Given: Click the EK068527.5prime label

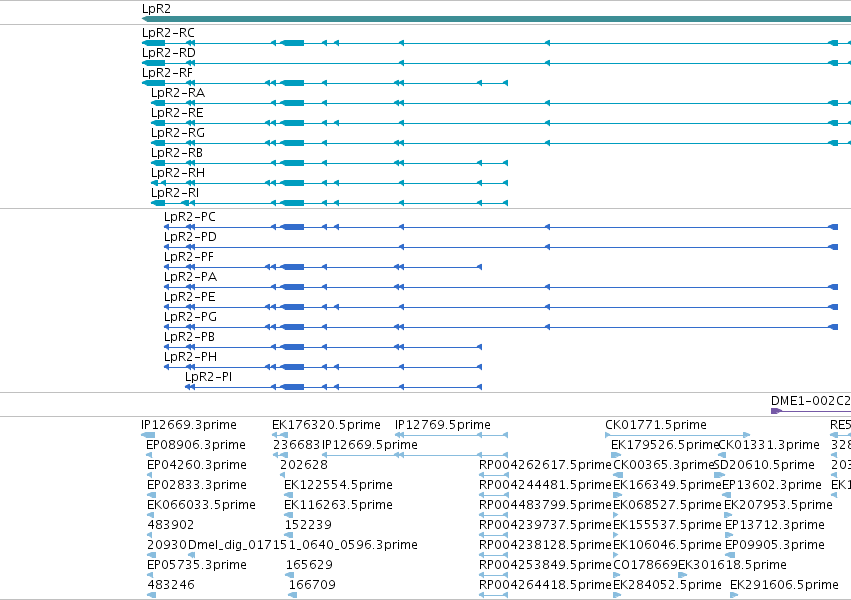Looking at the screenshot, I should [667, 505].
